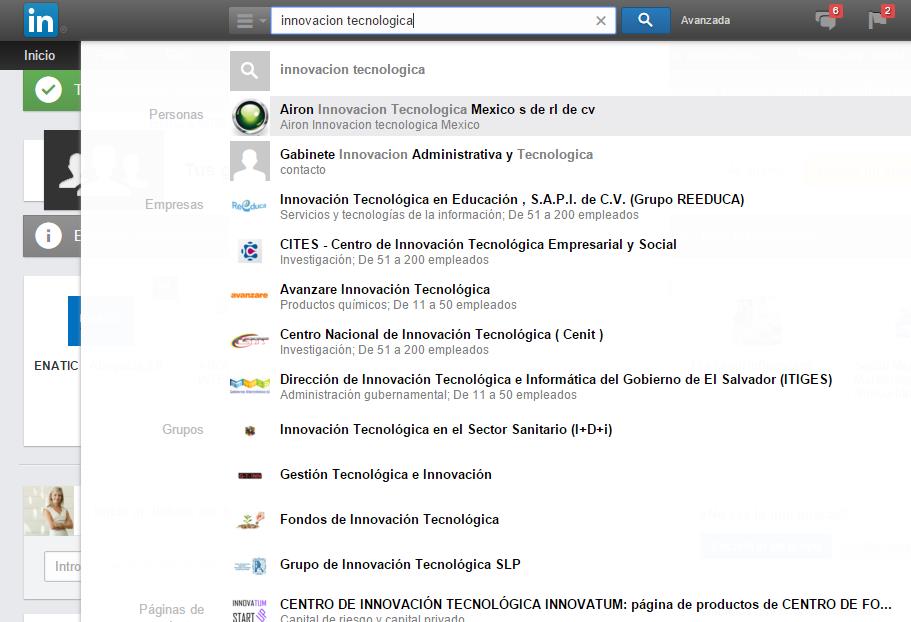Clear the search field text
Screen dimensions: 911x622
[x=601, y=20]
